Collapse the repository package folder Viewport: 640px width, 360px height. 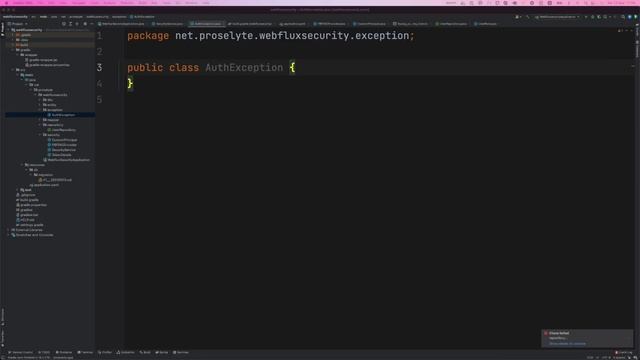click(x=40, y=125)
